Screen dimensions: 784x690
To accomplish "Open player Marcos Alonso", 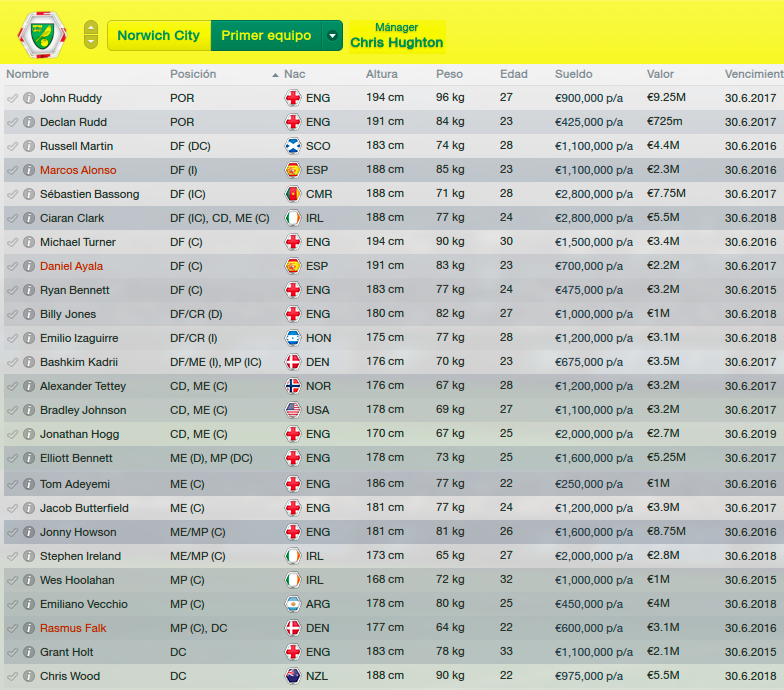I will click(78, 170).
